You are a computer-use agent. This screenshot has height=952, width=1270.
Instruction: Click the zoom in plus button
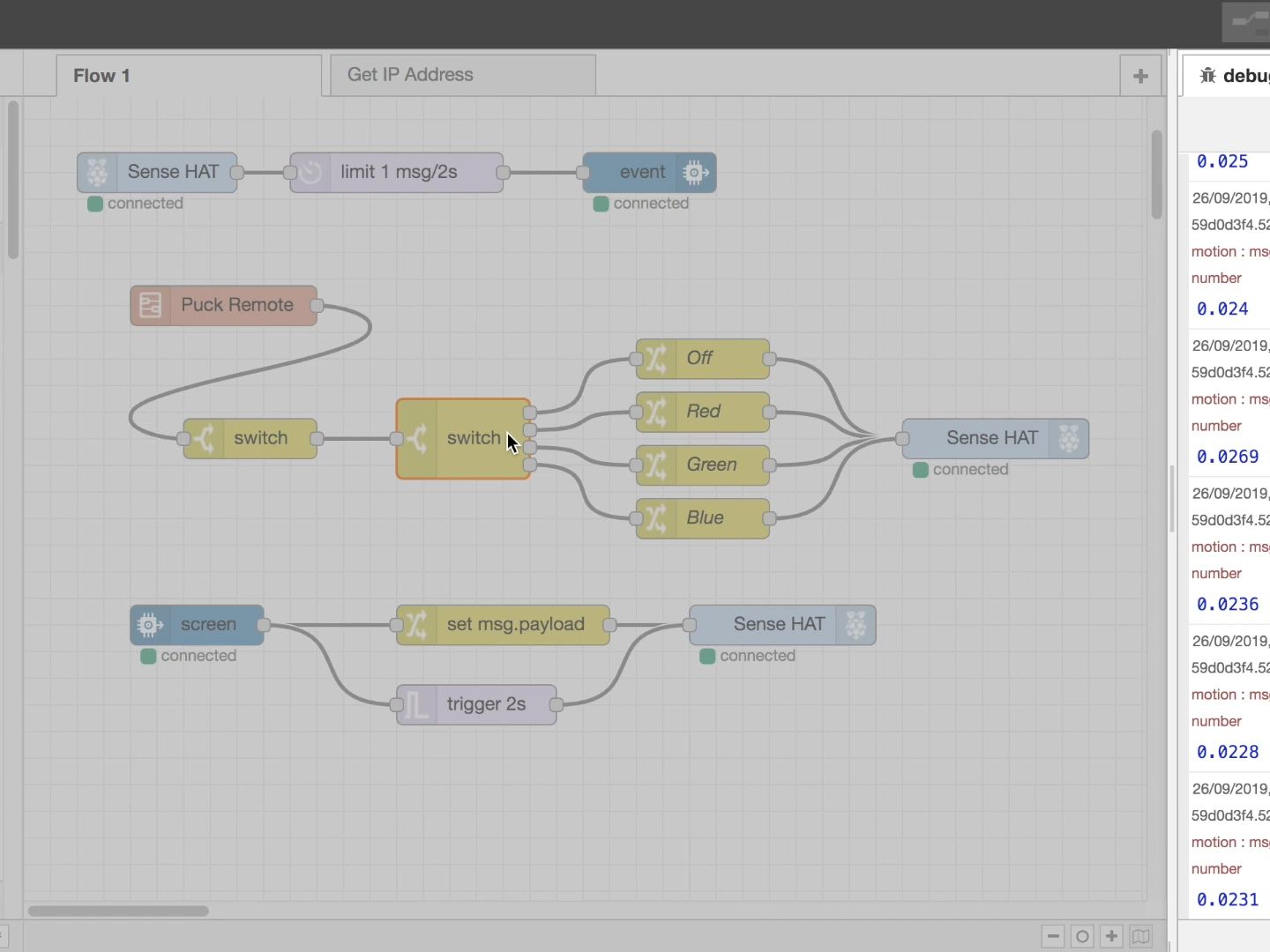coord(1111,936)
